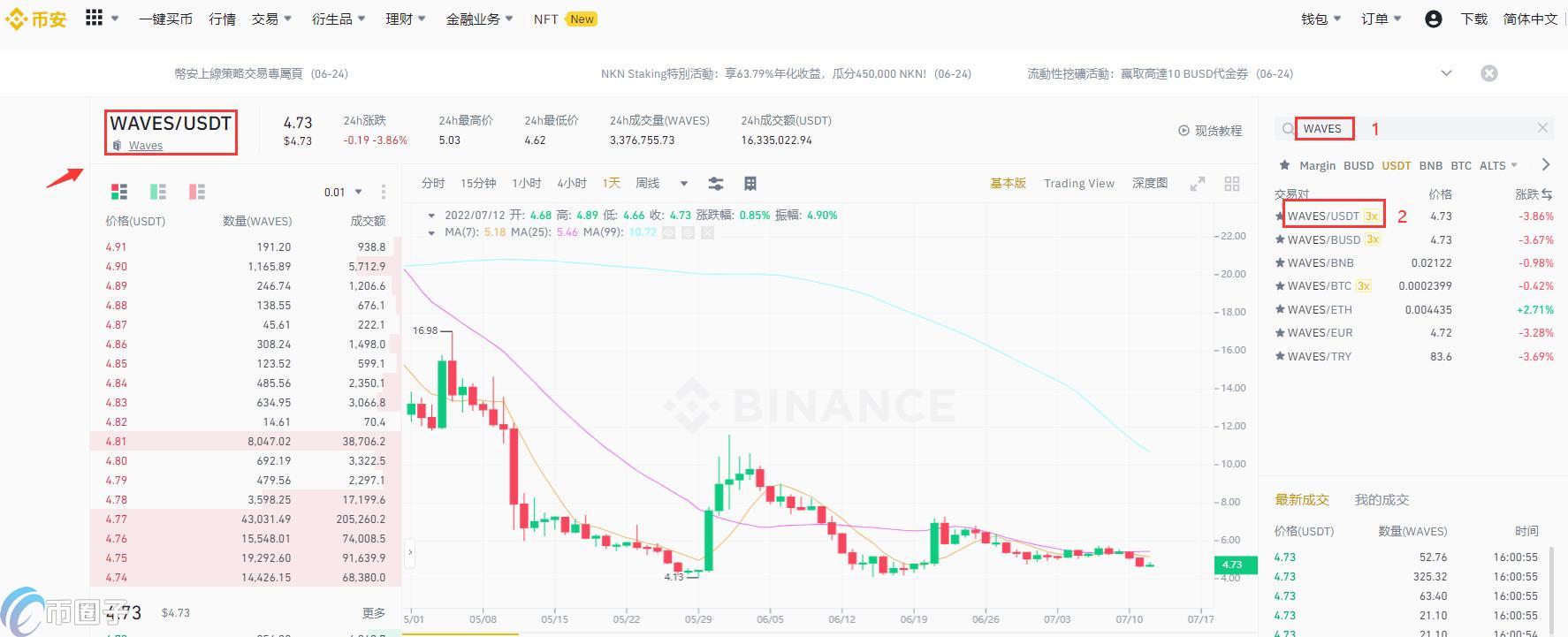Click the WAVES search input field

[1414, 128]
